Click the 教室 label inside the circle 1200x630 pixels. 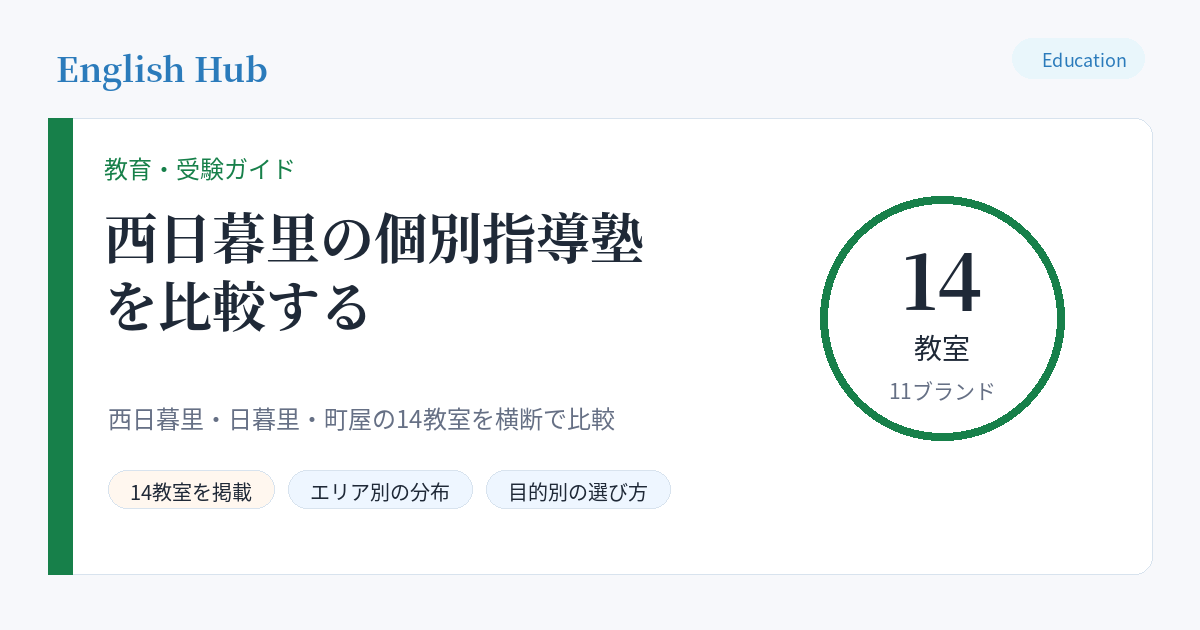pyautogui.click(x=942, y=348)
